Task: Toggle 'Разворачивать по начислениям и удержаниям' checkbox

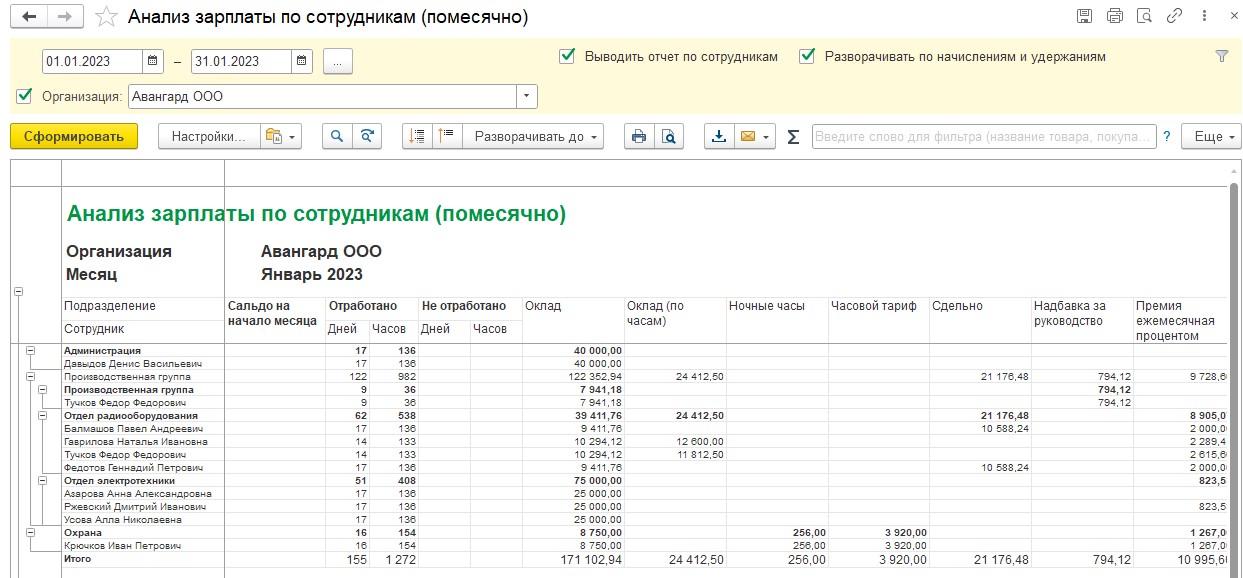Action: pos(807,57)
